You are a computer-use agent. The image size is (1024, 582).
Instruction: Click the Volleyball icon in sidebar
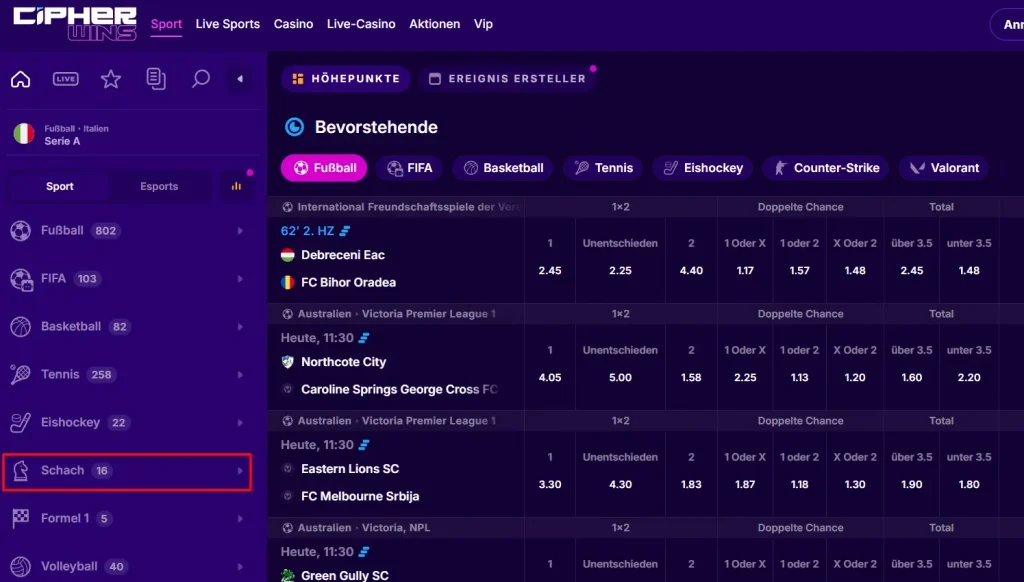point(21,566)
